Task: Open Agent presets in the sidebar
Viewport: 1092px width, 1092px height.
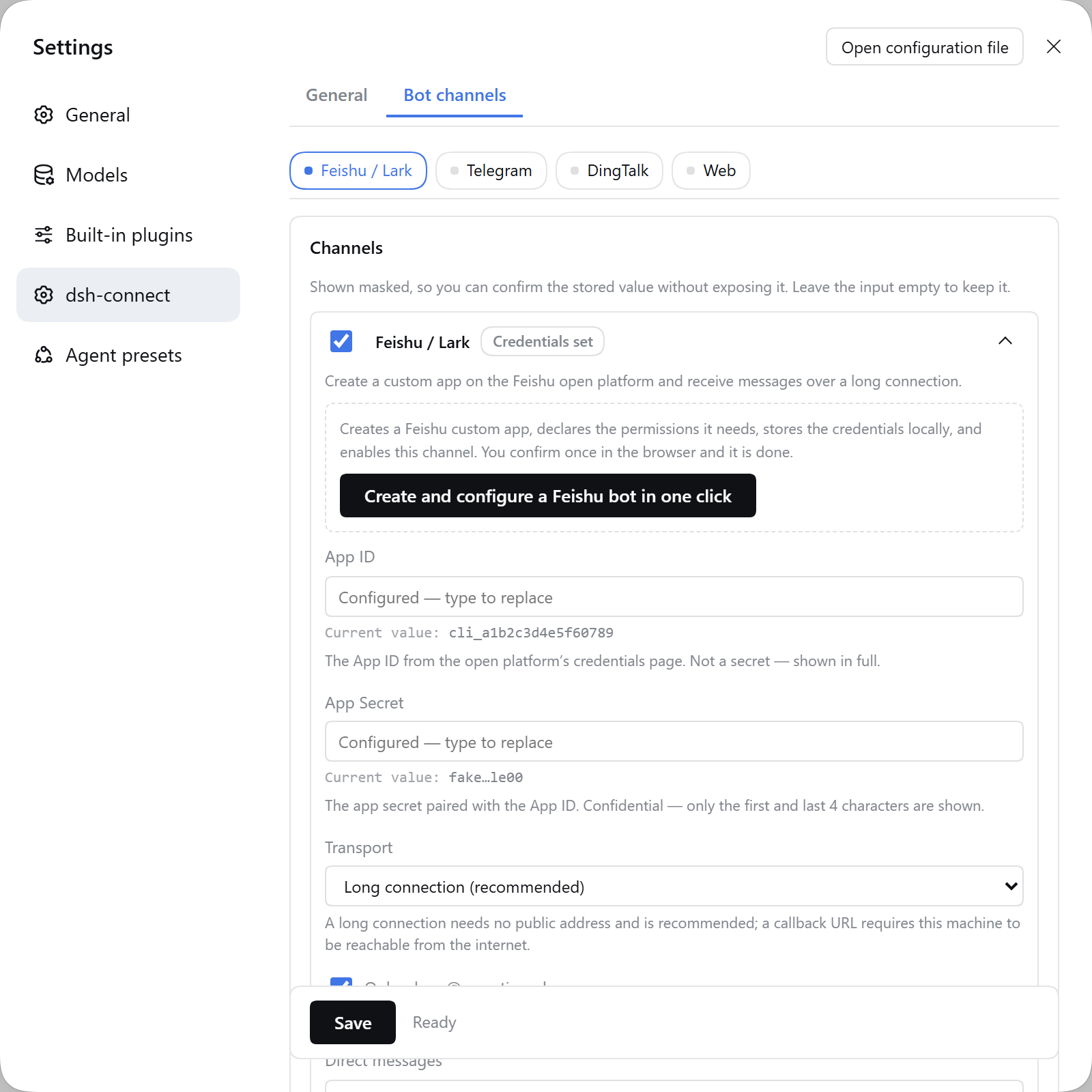Action: 128,355
